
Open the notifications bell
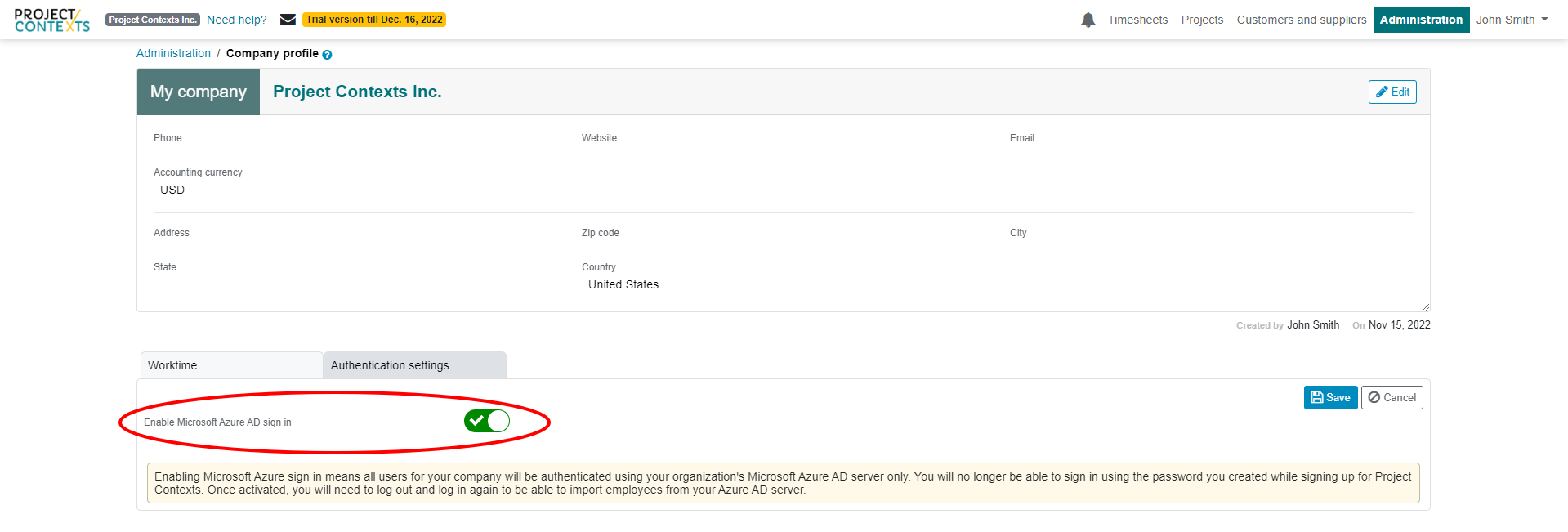tap(1088, 20)
